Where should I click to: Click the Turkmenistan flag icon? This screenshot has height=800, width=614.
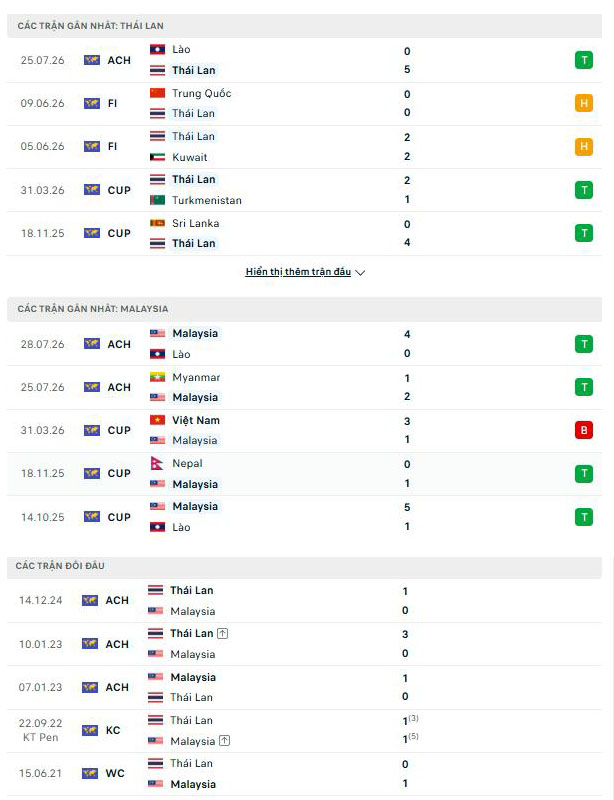click(157, 200)
